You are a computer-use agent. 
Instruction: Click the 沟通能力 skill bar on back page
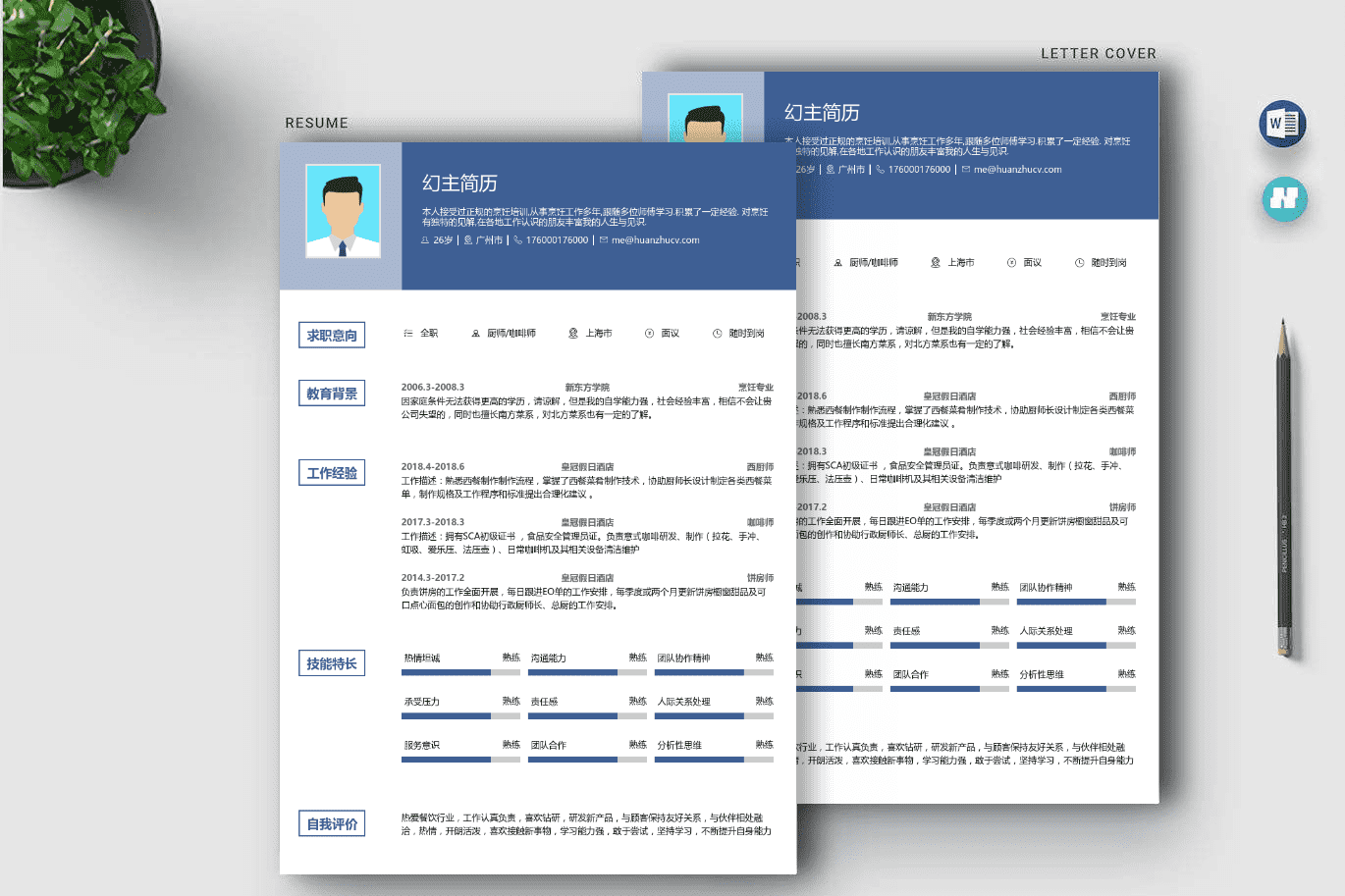[x=949, y=602]
